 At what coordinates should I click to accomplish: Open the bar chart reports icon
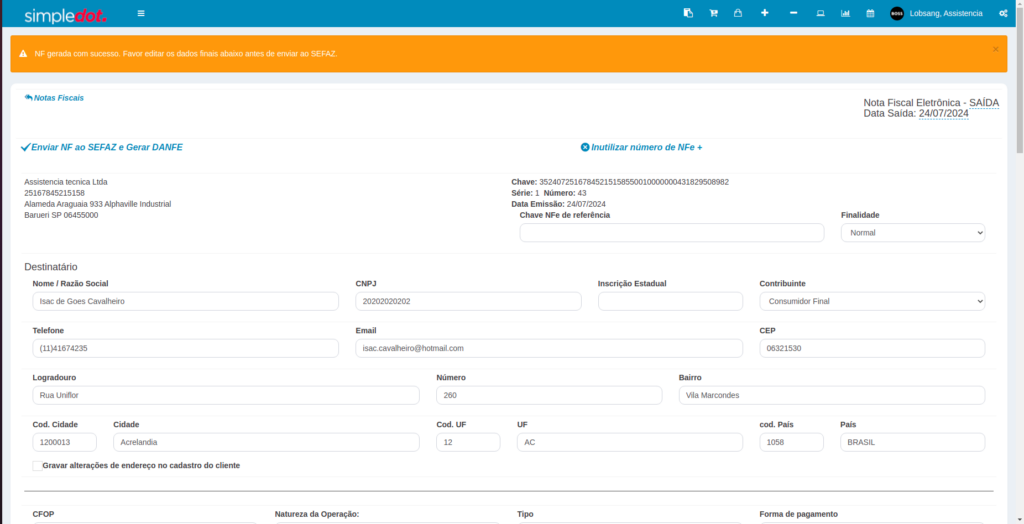point(845,13)
